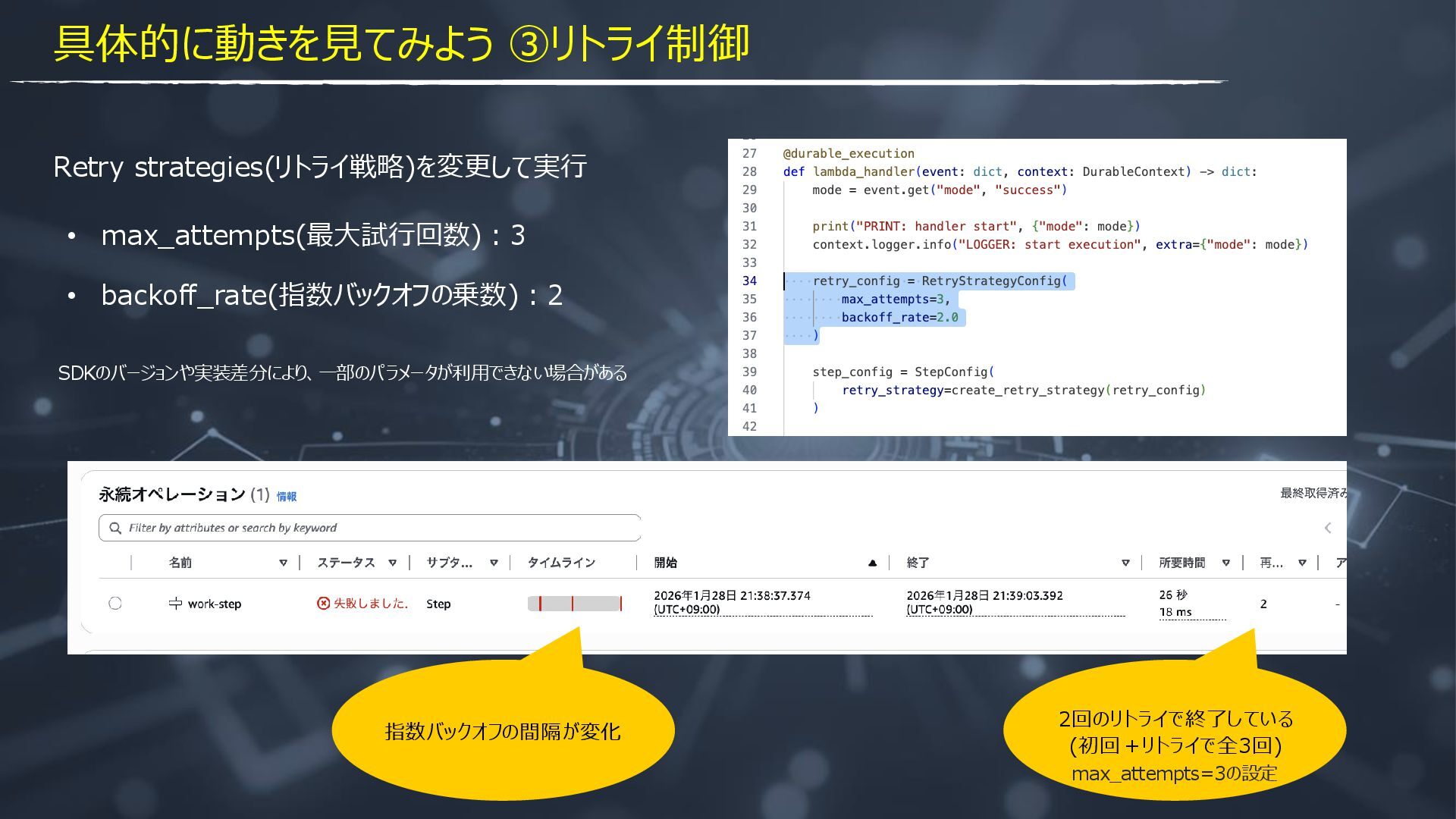Click the work-step timeline bar

pos(575,604)
